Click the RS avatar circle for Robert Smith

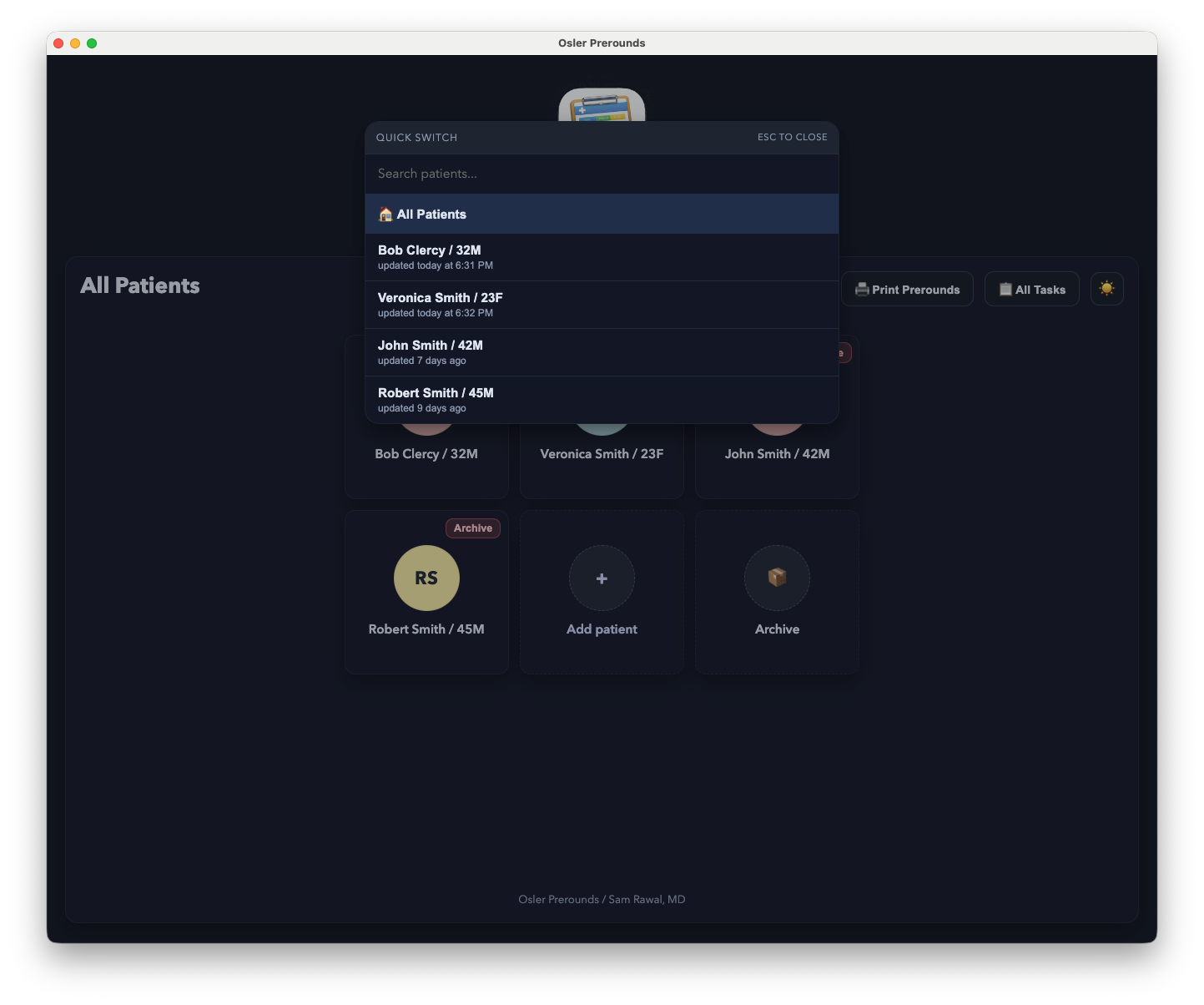(426, 578)
